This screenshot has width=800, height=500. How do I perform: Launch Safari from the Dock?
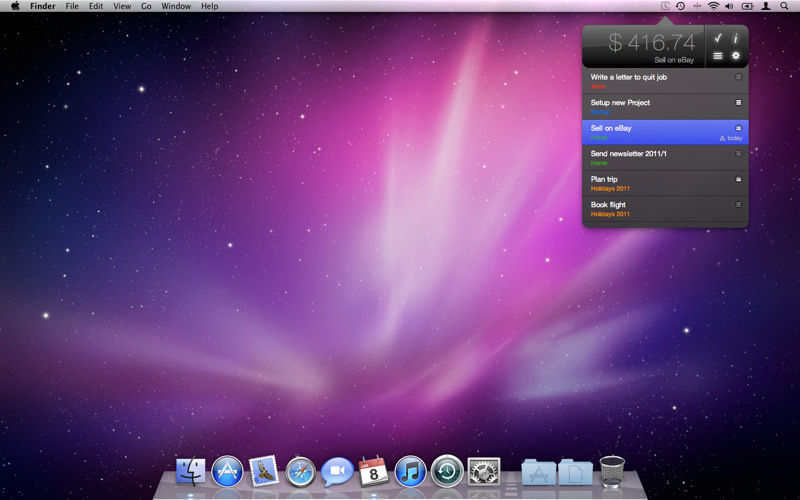(x=300, y=471)
